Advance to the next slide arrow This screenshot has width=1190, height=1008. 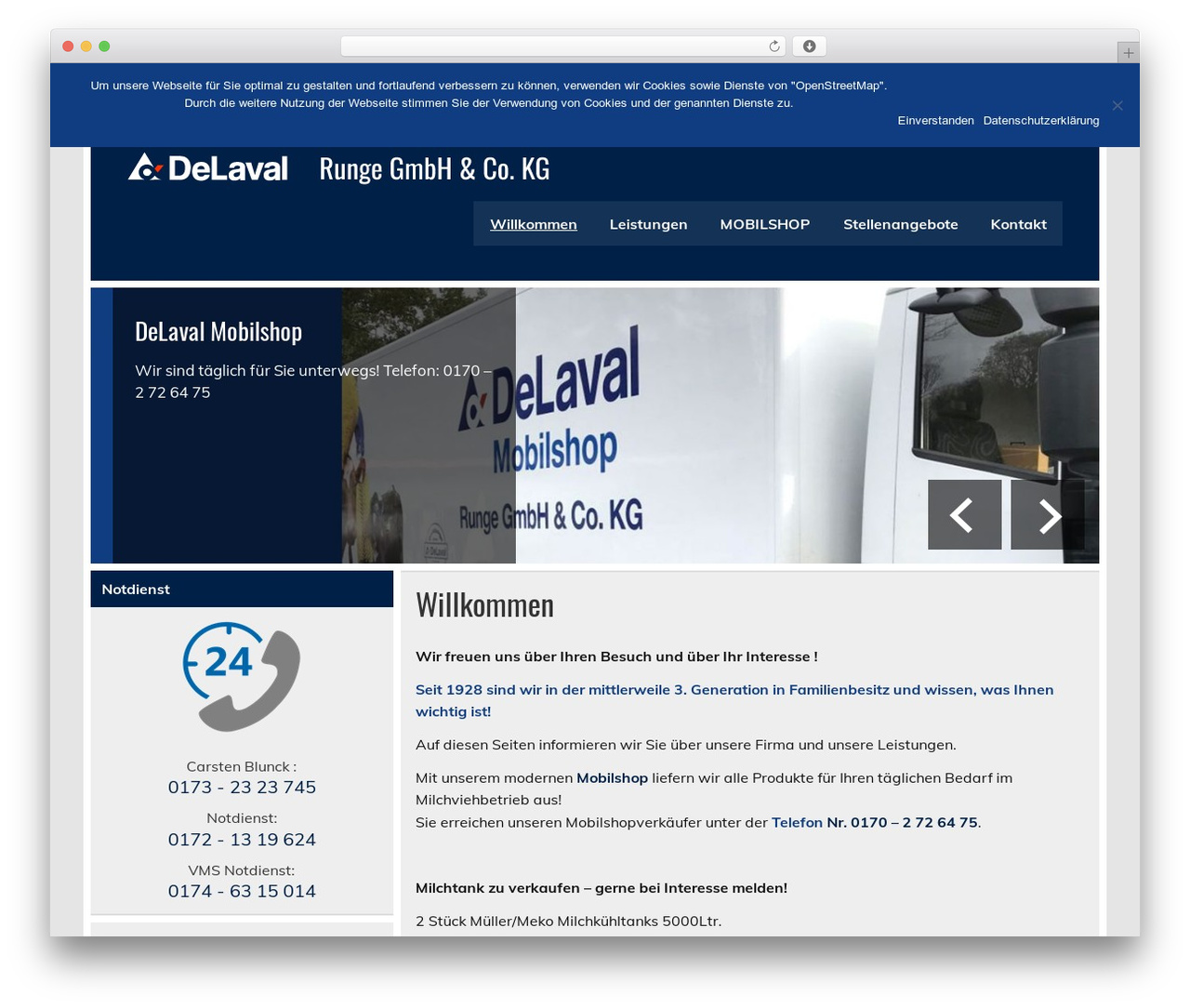click(1048, 514)
